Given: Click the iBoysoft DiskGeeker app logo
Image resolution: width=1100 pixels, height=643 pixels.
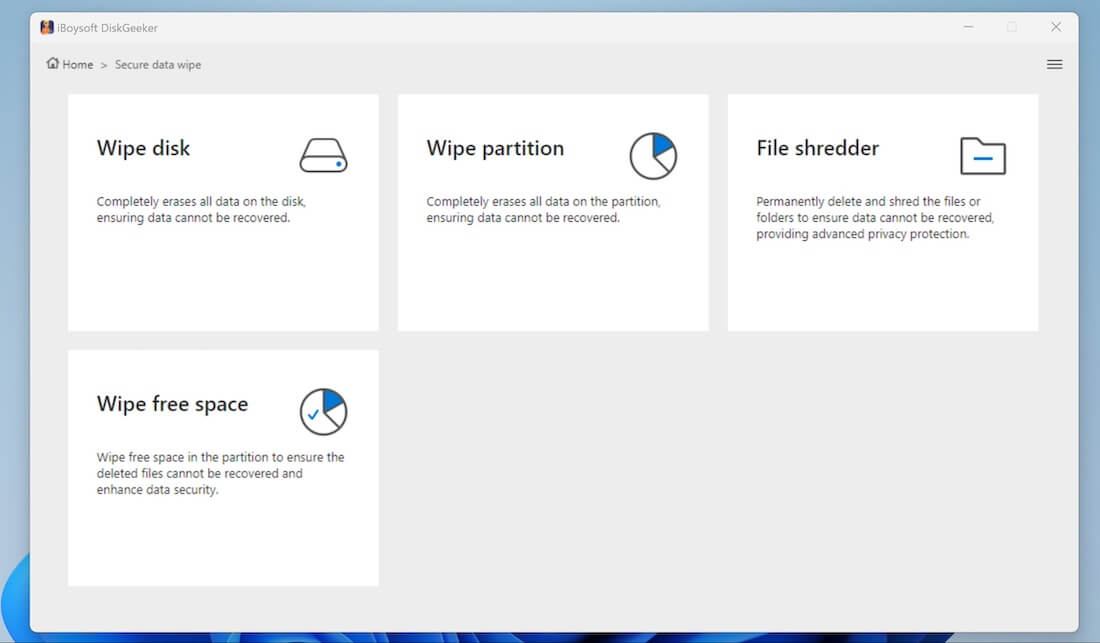Looking at the screenshot, I should (x=47, y=27).
